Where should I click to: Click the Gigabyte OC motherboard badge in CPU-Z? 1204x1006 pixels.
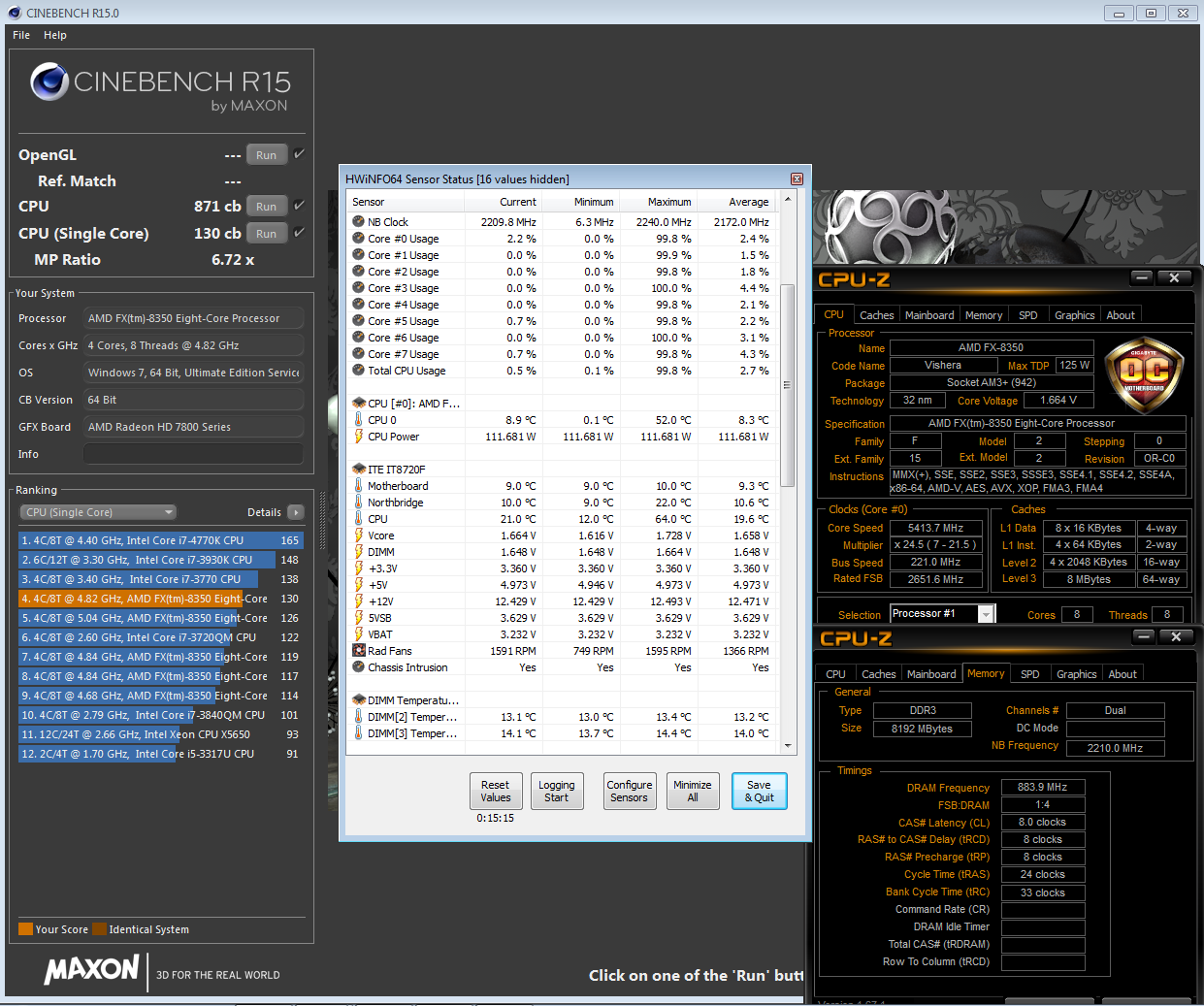point(1144,375)
